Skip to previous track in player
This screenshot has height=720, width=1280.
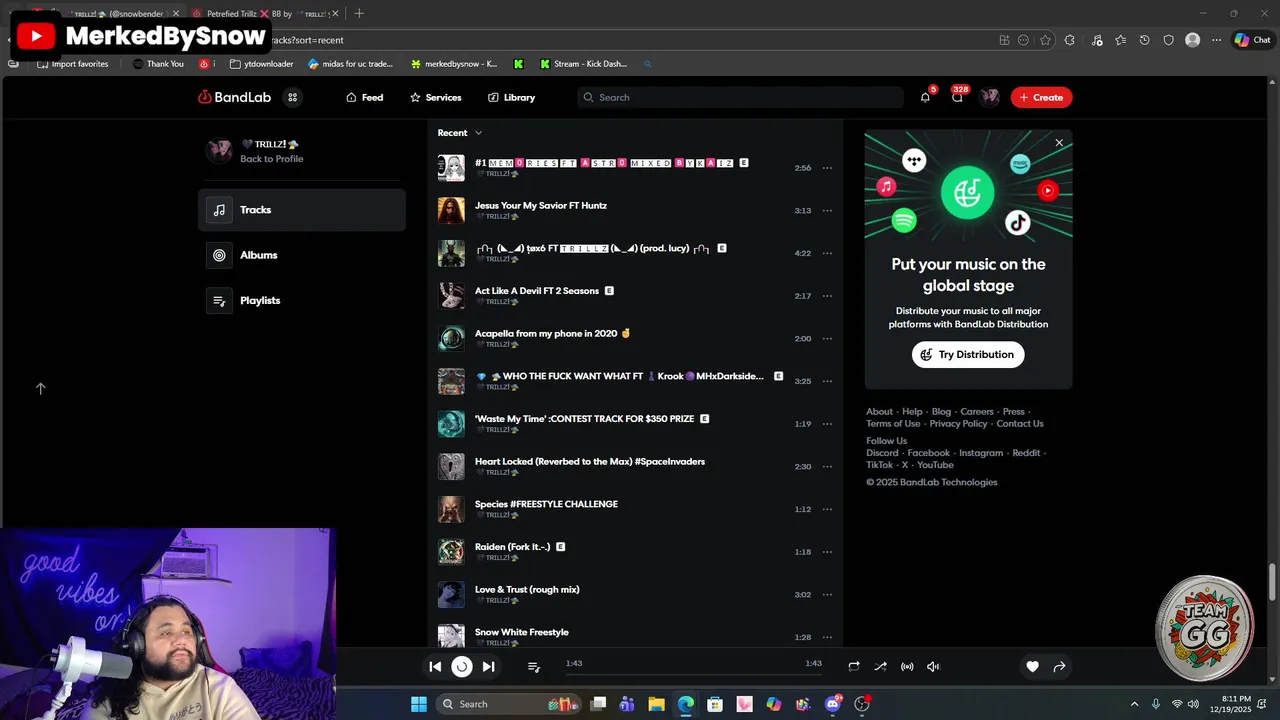point(435,666)
